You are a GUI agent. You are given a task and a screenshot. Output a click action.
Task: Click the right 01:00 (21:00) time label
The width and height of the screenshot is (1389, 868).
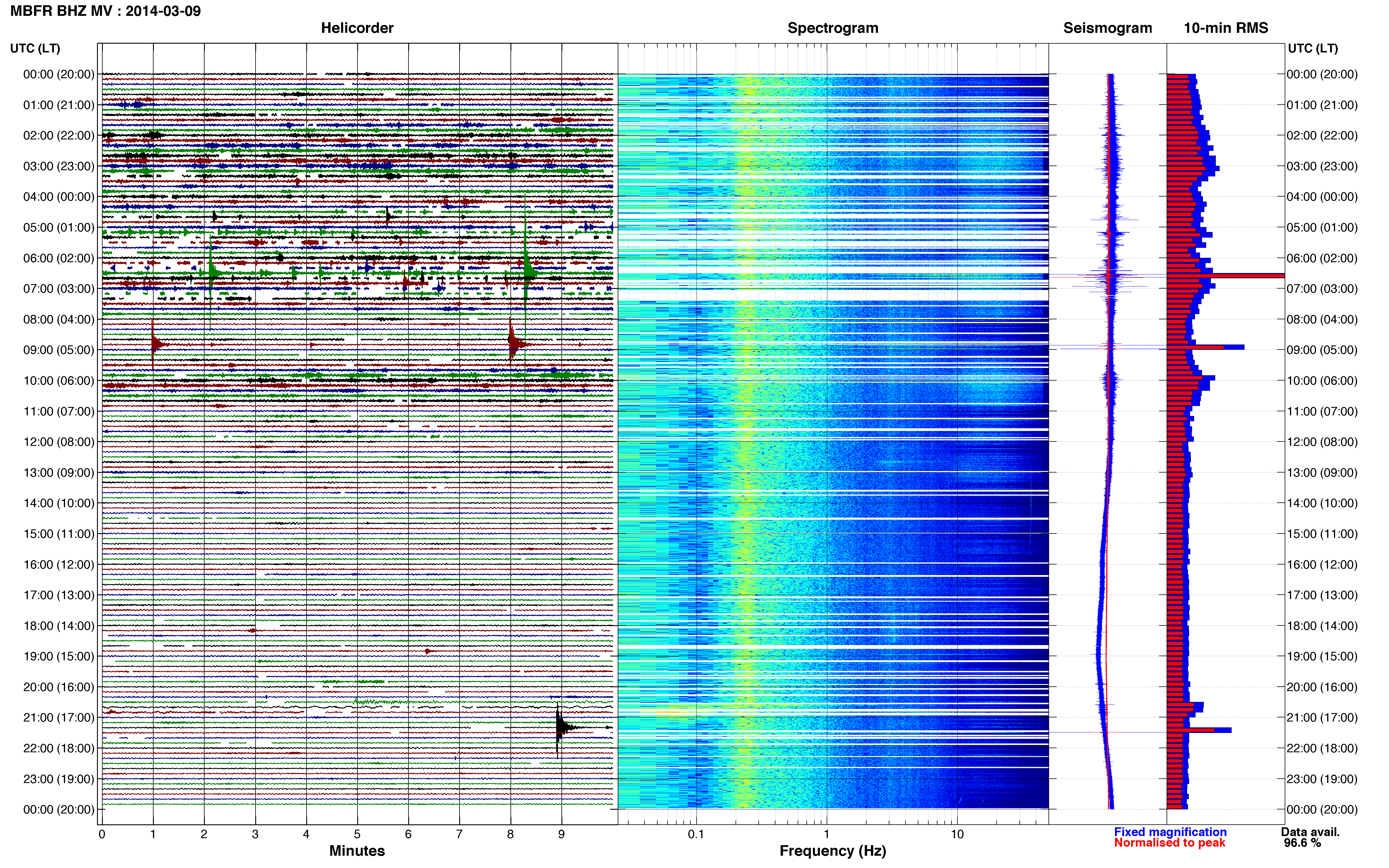1322,105
